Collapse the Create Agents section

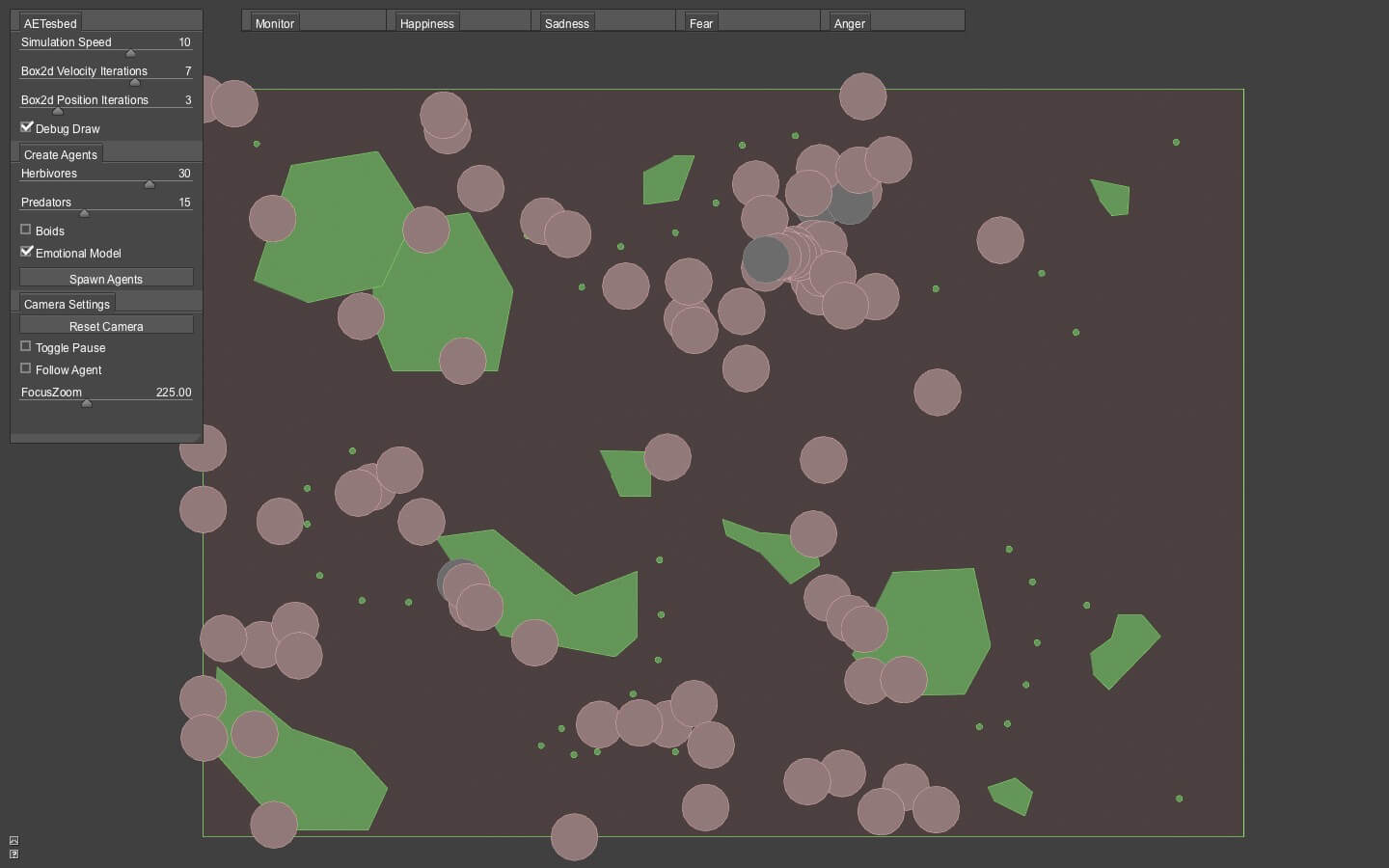[60, 154]
